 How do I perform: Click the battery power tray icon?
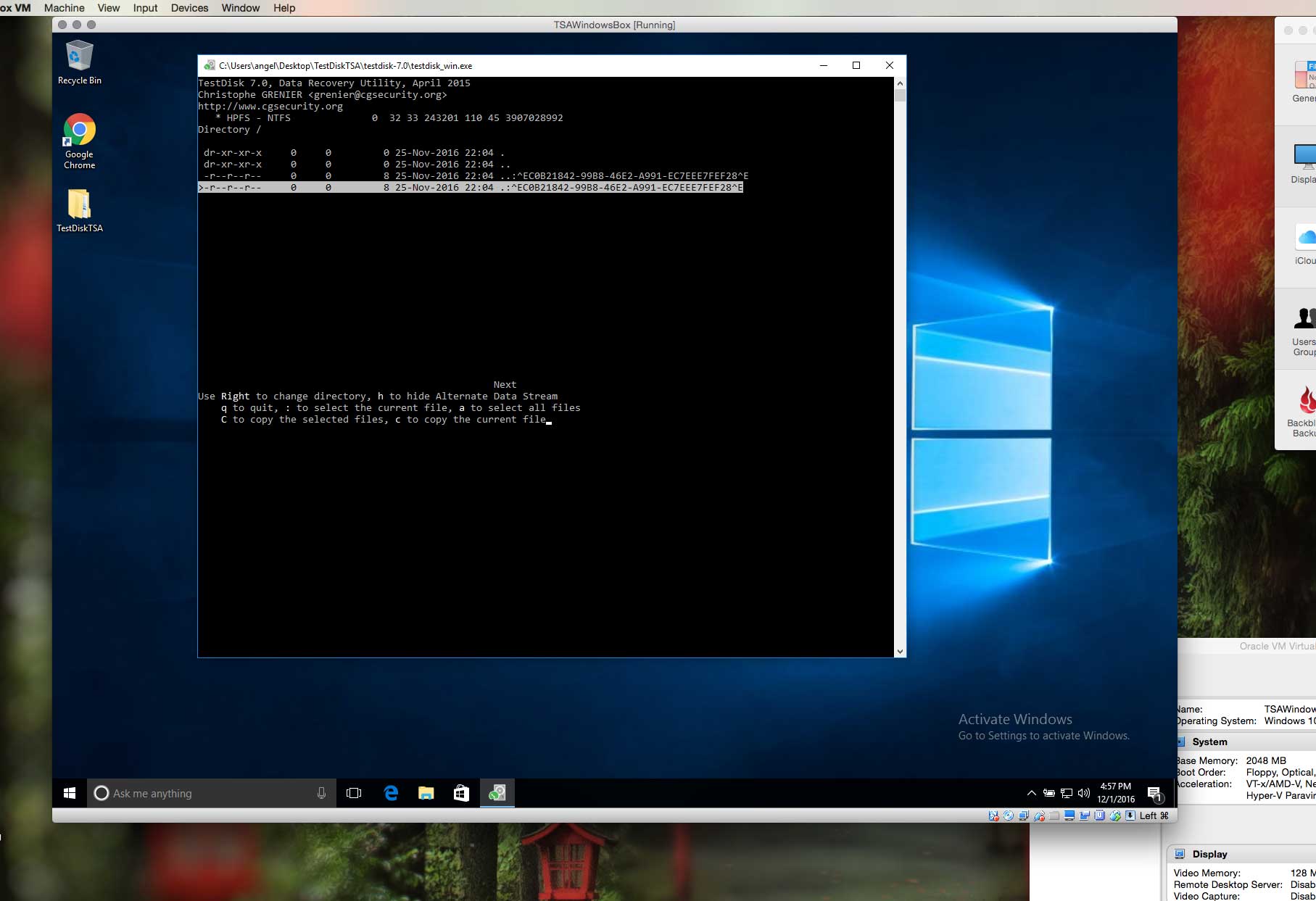click(1048, 793)
